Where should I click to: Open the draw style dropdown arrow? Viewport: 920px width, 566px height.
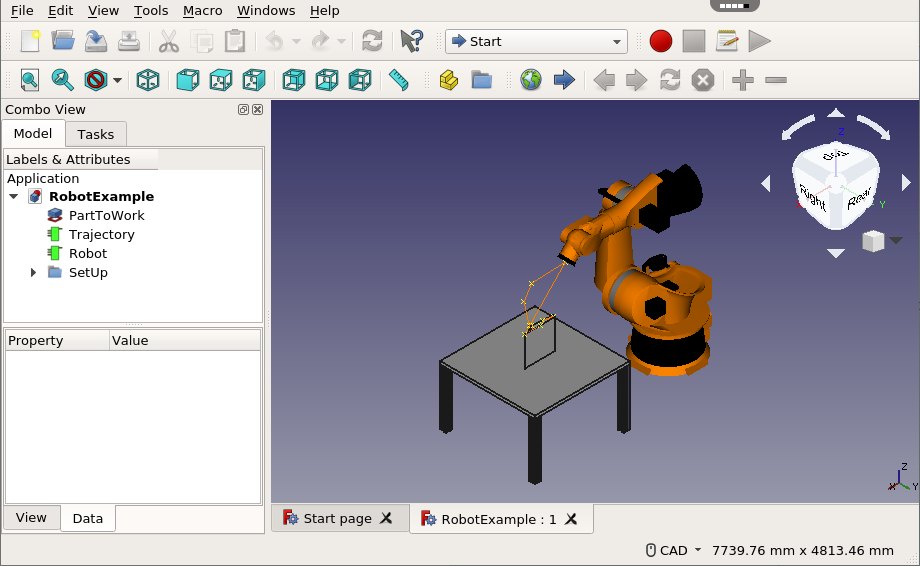pyautogui.click(x=117, y=80)
